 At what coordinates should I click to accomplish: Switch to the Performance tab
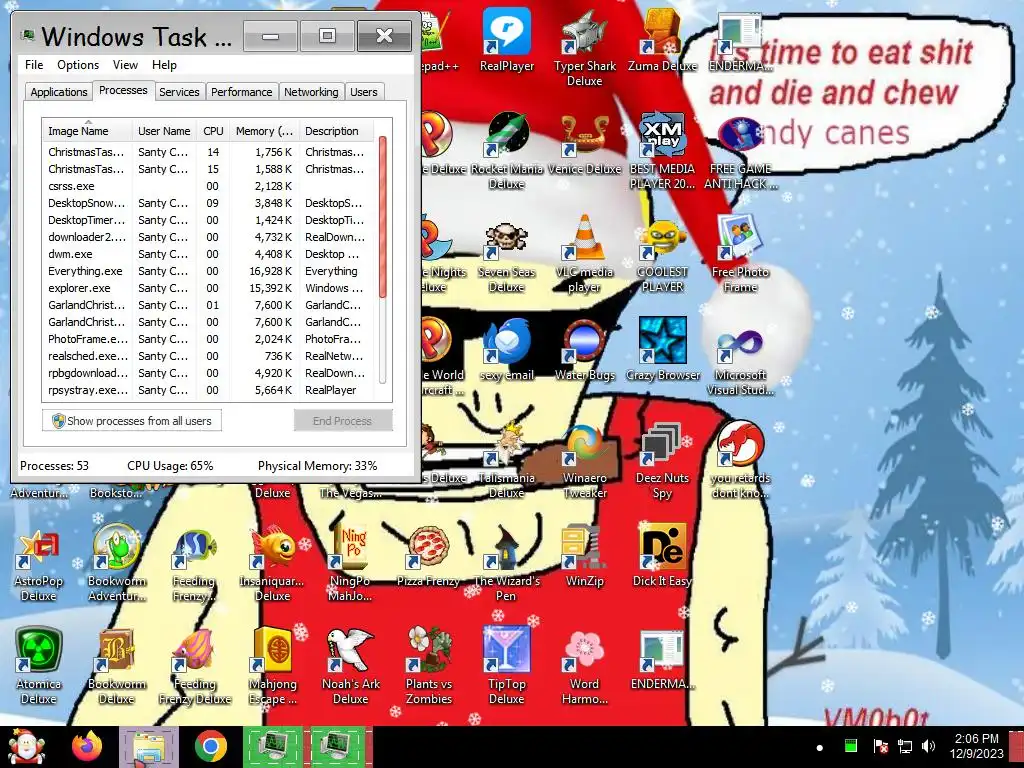241,92
